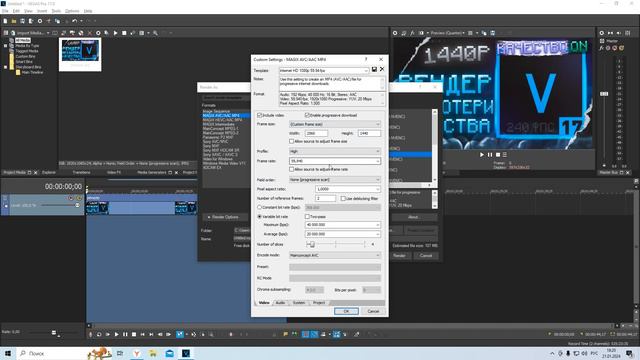Click the New project icon in main toolbar
This screenshot has width=640, height=360.
tap(5, 21)
